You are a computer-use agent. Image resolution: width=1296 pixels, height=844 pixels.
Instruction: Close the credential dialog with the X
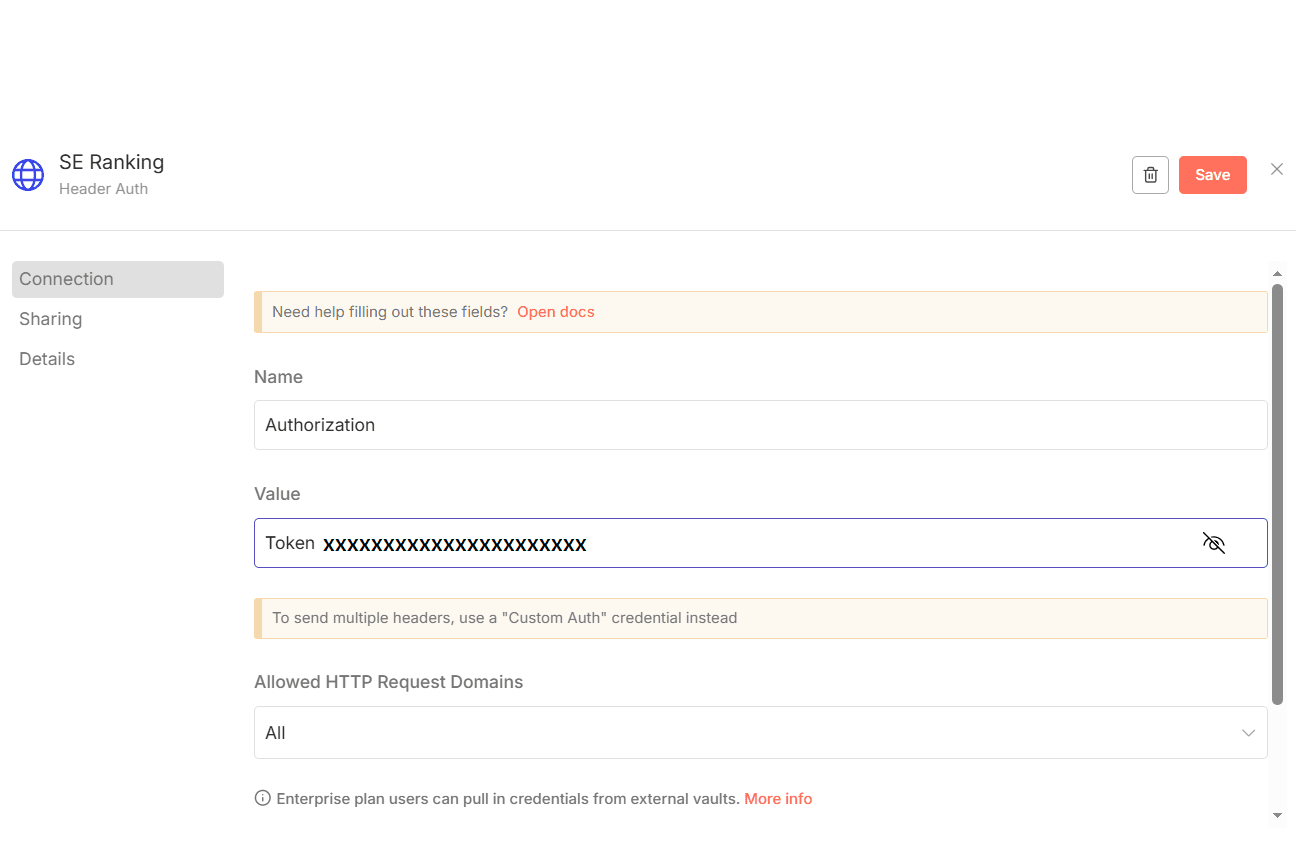point(1277,169)
